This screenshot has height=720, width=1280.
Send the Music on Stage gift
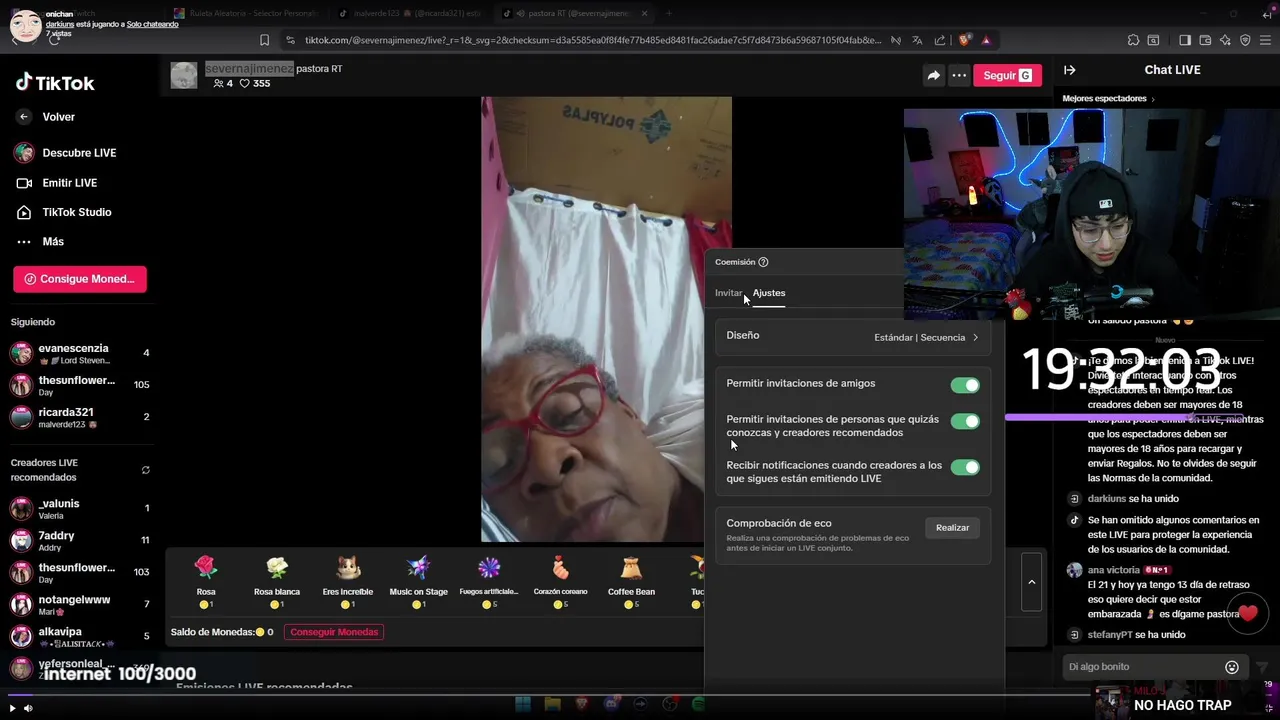click(x=418, y=581)
